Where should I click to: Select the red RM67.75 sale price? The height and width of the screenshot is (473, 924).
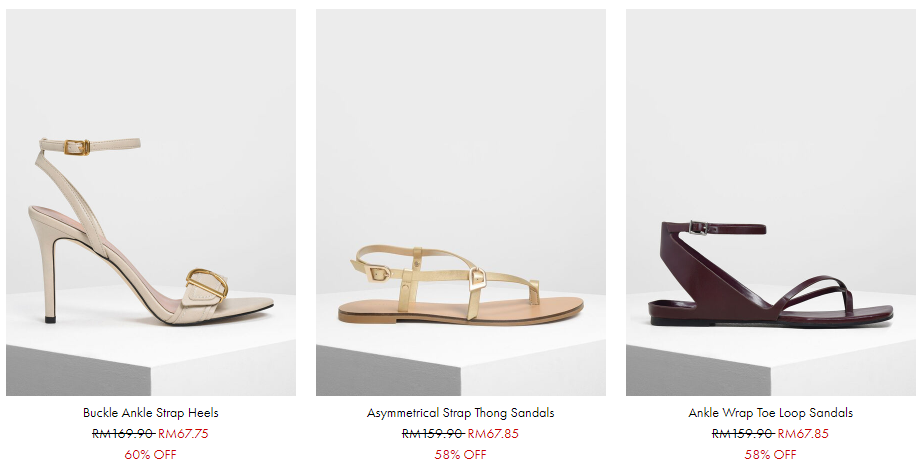pos(183,434)
